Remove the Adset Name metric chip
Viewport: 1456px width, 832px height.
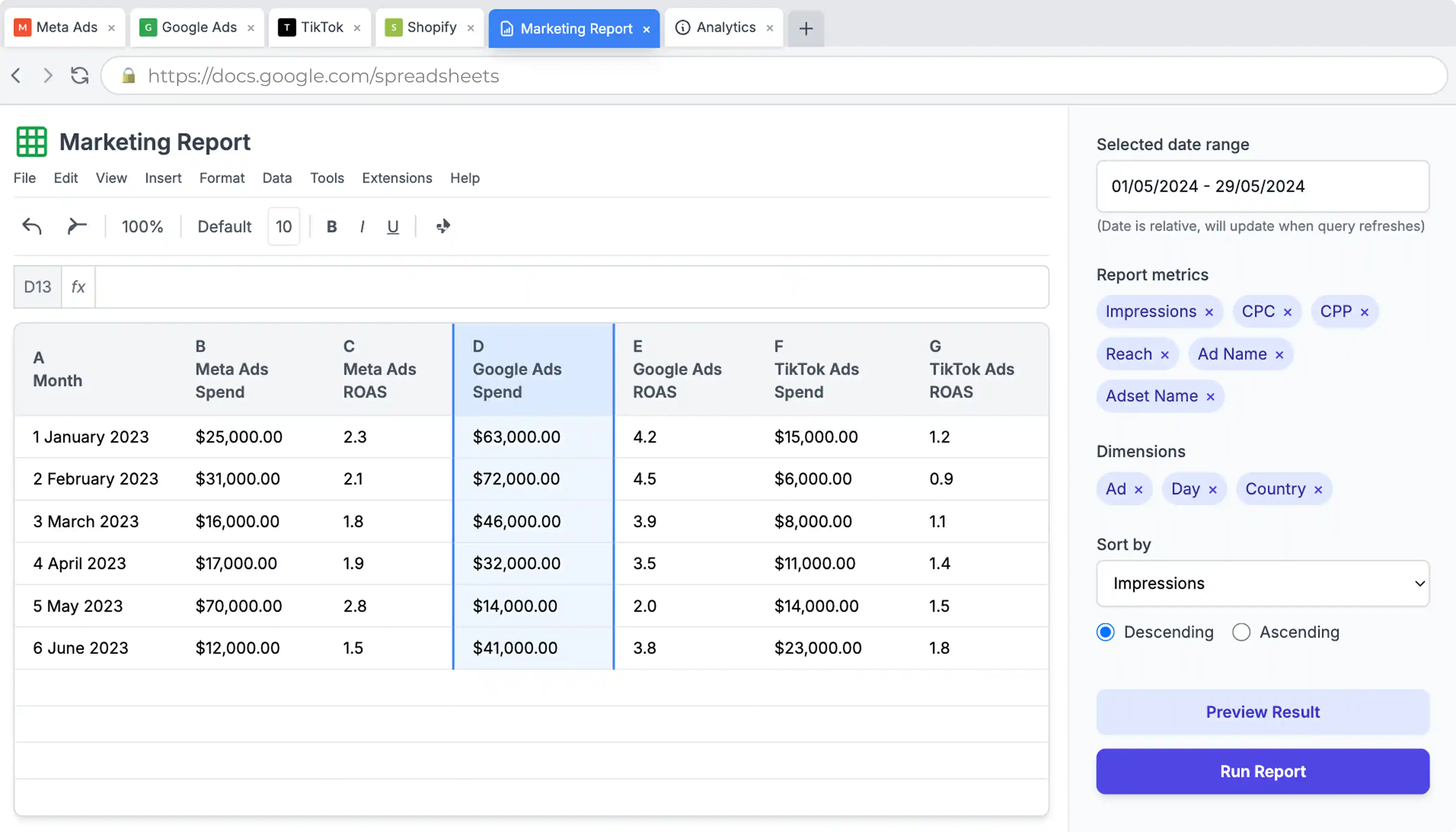point(1210,397)
